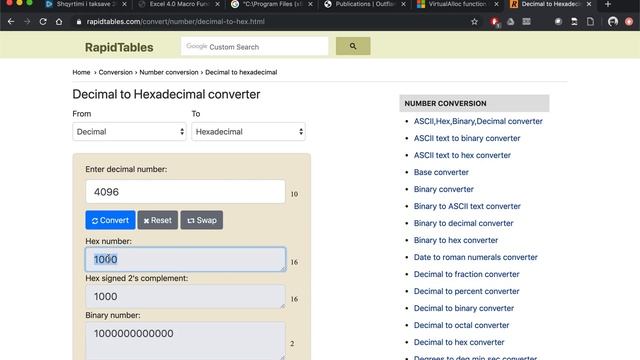Reload the page with refresh icon

point(43,22)
